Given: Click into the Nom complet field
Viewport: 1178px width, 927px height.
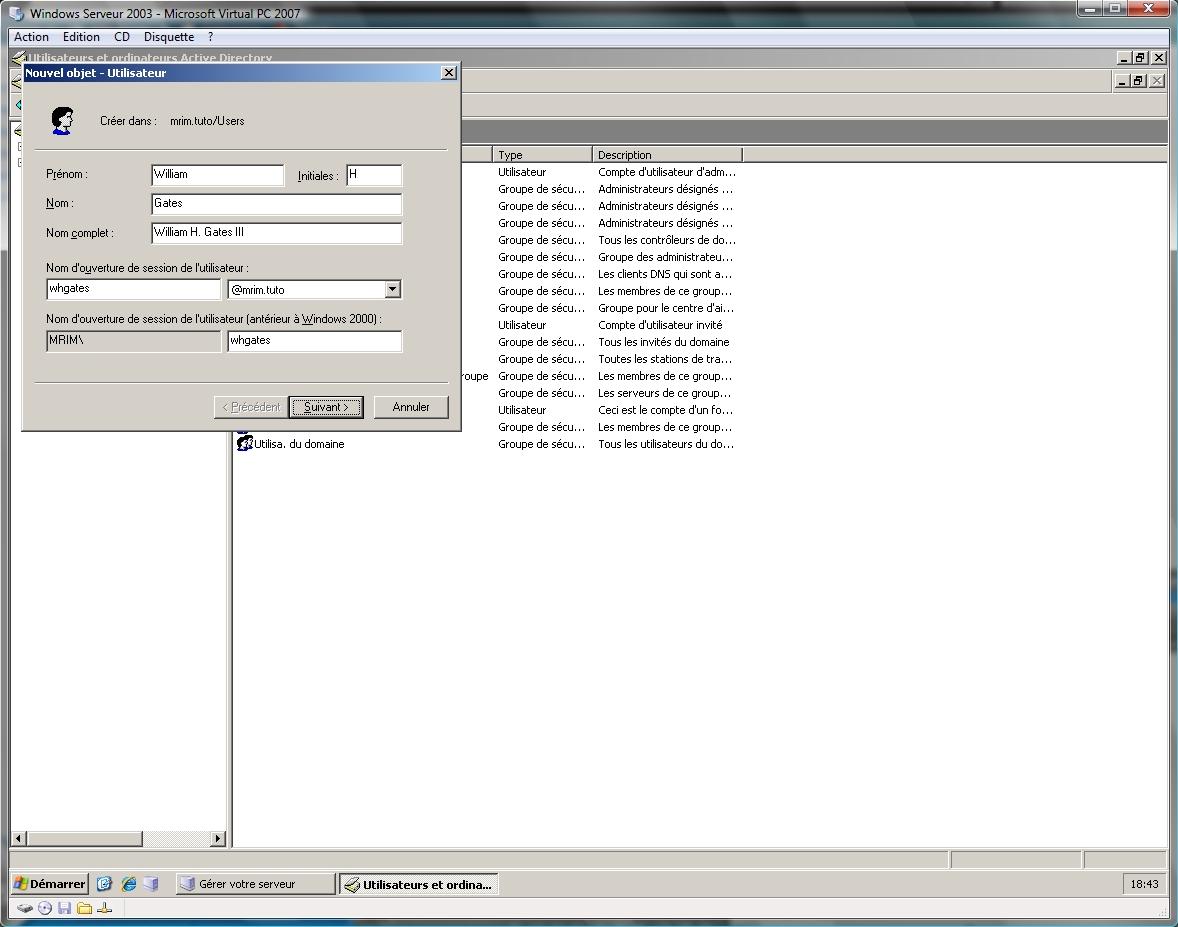Looking at the screenshot, I should tap(276, 233).
